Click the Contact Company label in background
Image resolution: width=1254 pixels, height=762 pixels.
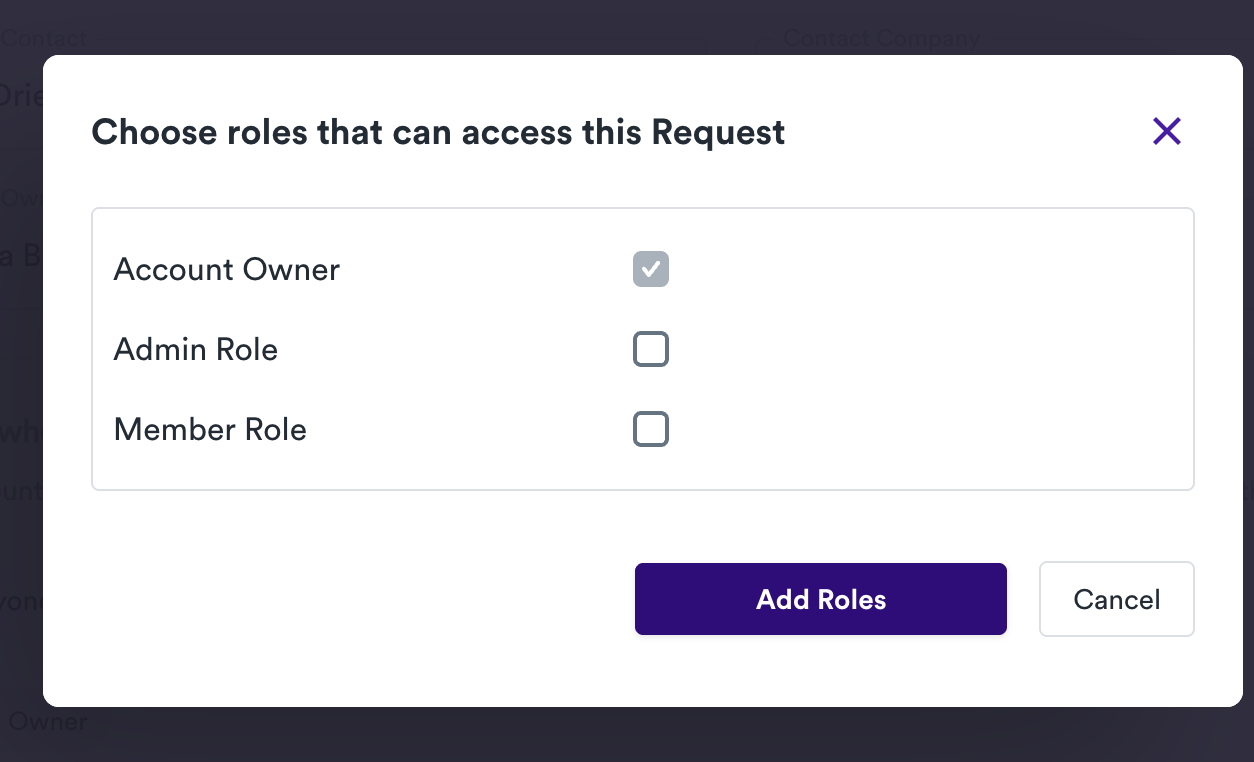coord(882,38)
